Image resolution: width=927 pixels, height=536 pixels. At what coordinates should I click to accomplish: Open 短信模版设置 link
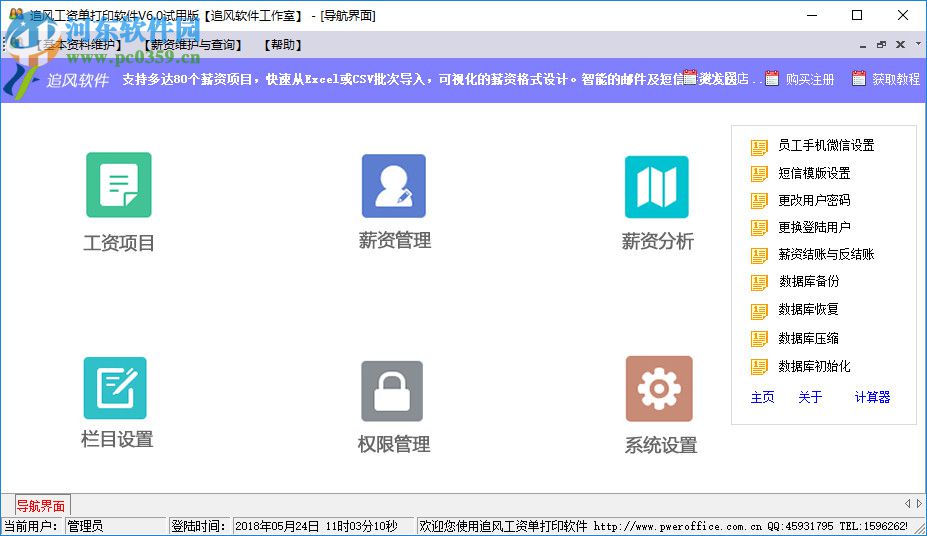click(x=814, y=173)
